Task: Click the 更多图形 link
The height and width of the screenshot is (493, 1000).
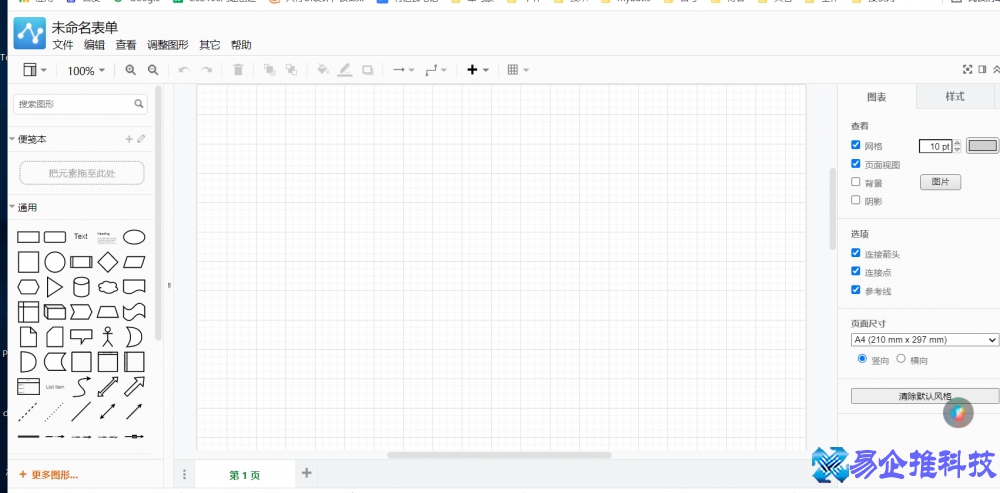Action: pyautogui.click(x=48, y=475)
